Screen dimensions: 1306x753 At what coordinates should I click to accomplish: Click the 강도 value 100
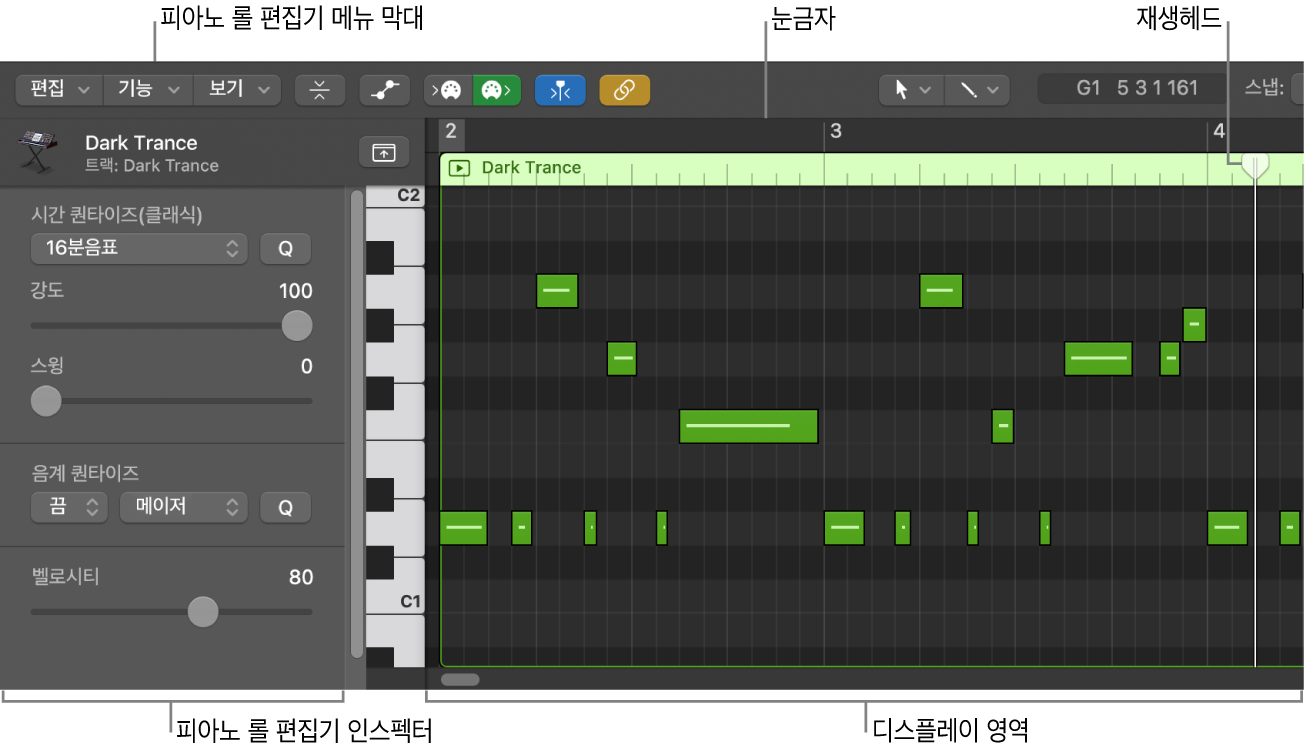pos(296,291)
